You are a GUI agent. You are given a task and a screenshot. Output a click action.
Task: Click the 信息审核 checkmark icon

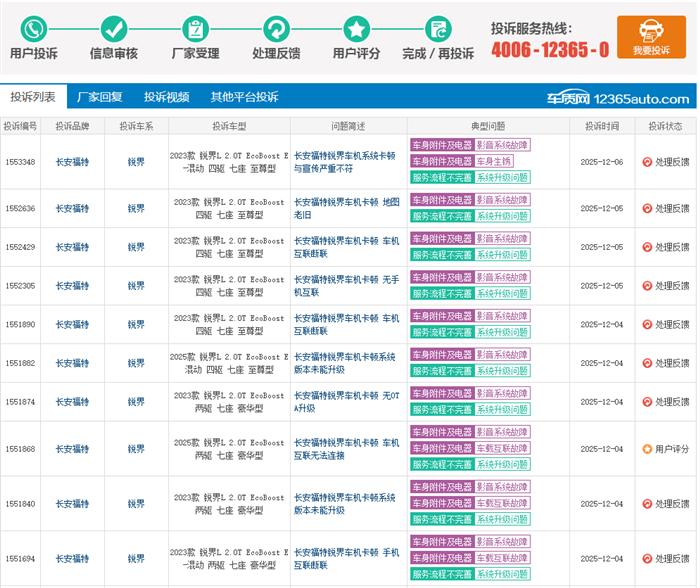click(114, 28)
